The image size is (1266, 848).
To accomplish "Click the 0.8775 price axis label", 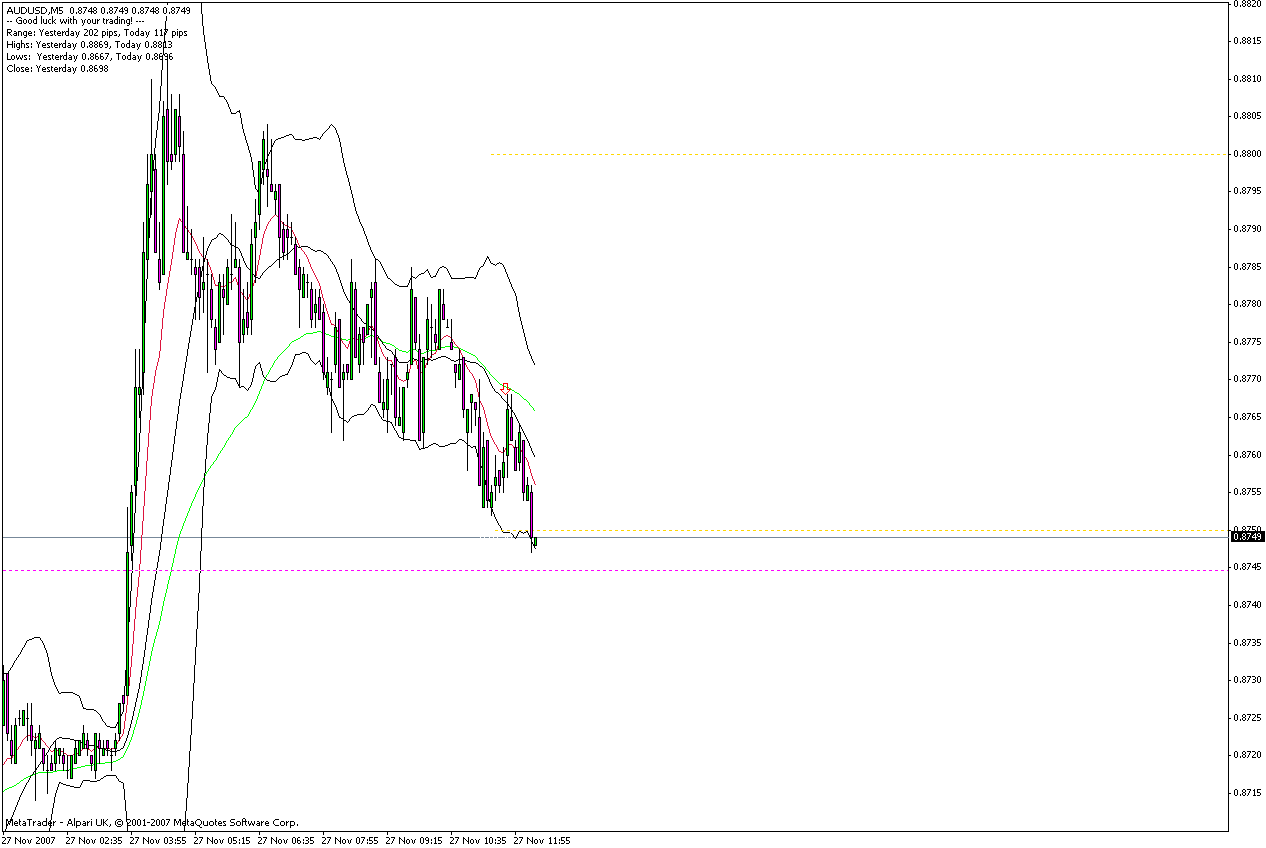I will coord(1247,342).
